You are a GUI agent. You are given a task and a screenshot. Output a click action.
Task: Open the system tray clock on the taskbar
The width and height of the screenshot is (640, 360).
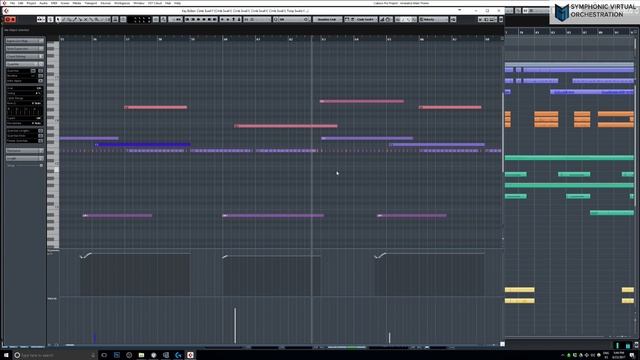pyautogui.click(x=619, y=355)
